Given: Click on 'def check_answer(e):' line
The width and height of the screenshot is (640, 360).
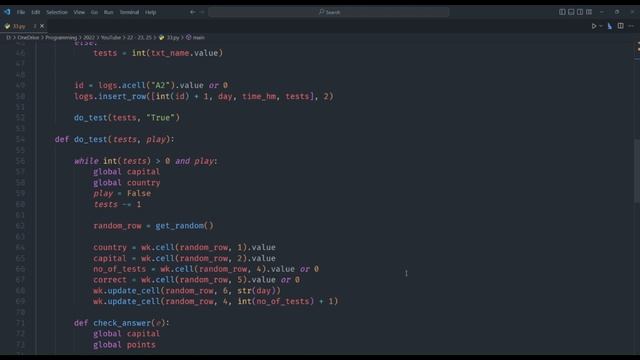Looking at the screenshot, I should [x=121, y=323].
